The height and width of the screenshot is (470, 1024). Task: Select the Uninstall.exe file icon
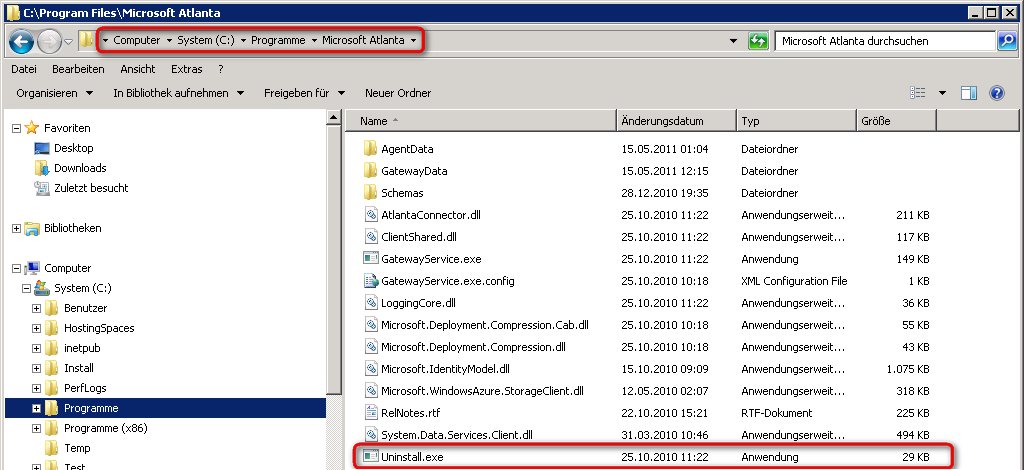(369, 457)
